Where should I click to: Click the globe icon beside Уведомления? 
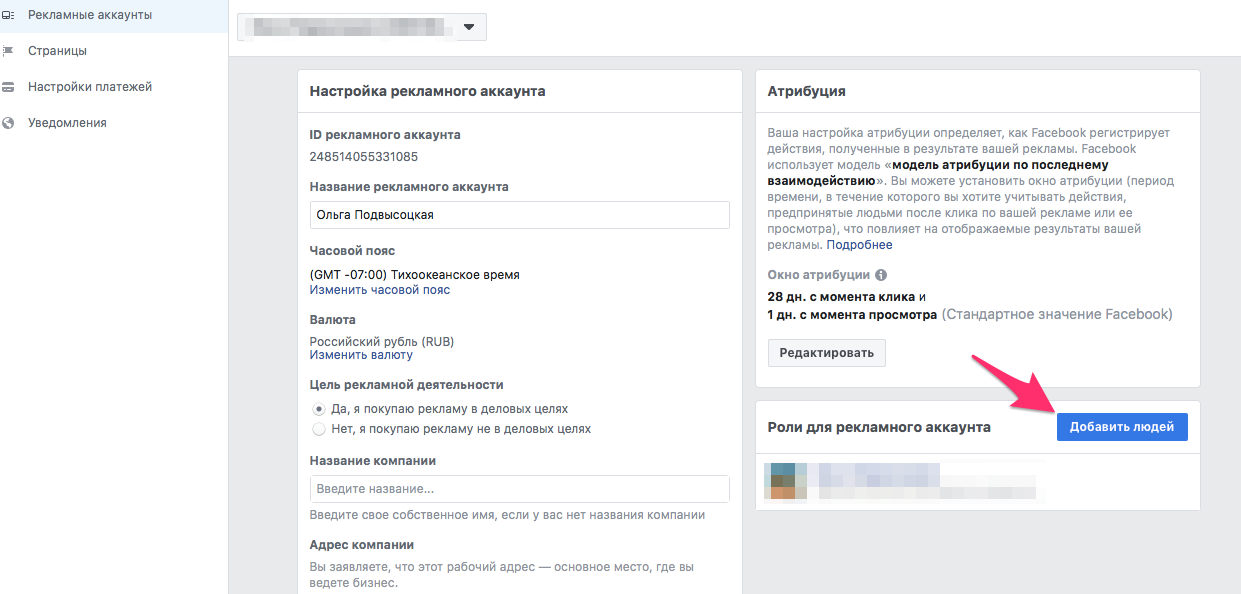8,123
